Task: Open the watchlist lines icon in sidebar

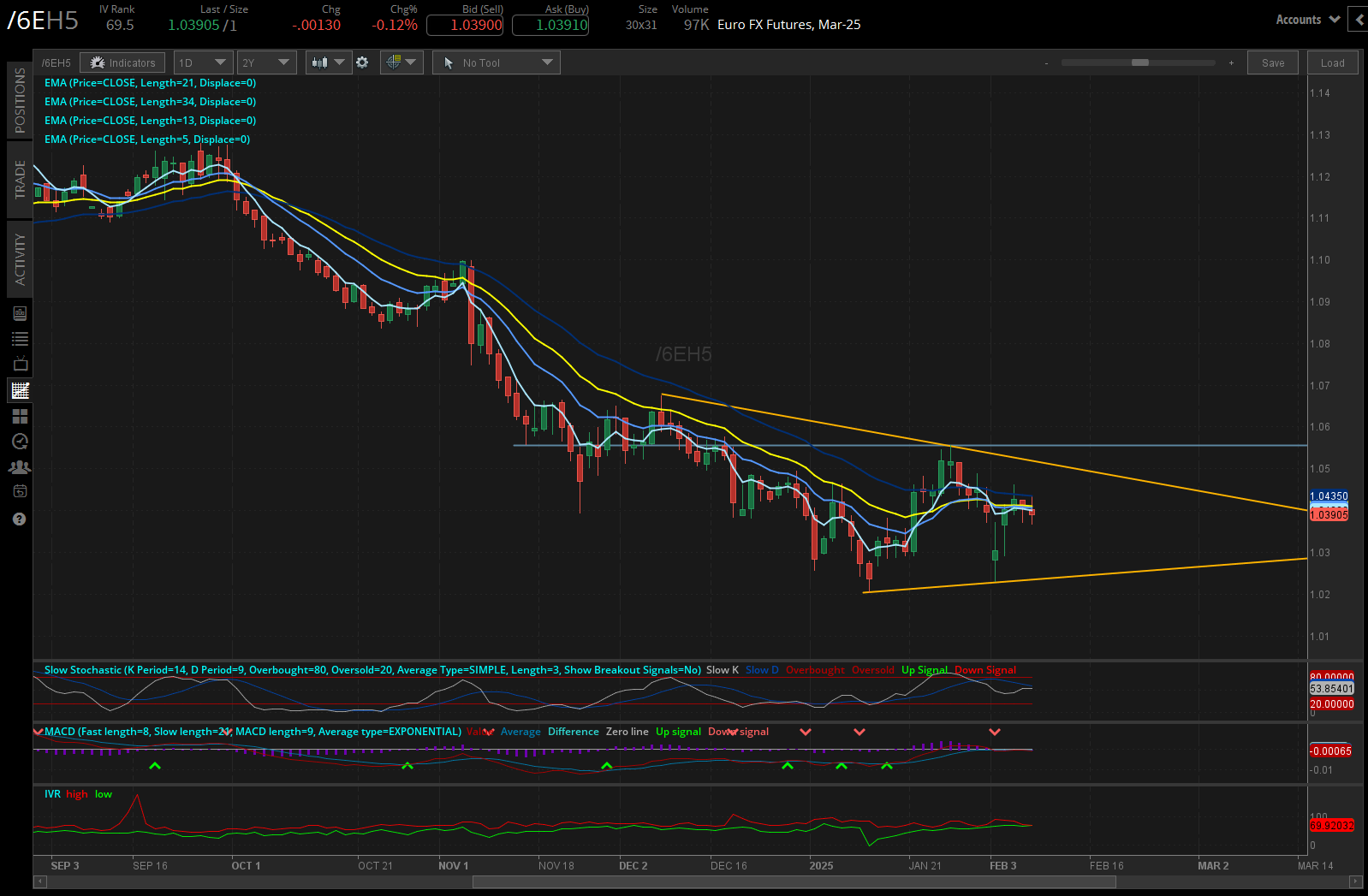Action: click(x=20, y=339)
